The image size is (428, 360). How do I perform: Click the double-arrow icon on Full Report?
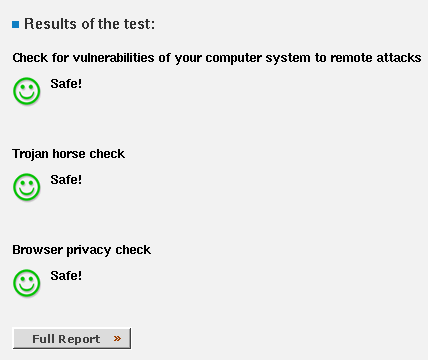117,339
